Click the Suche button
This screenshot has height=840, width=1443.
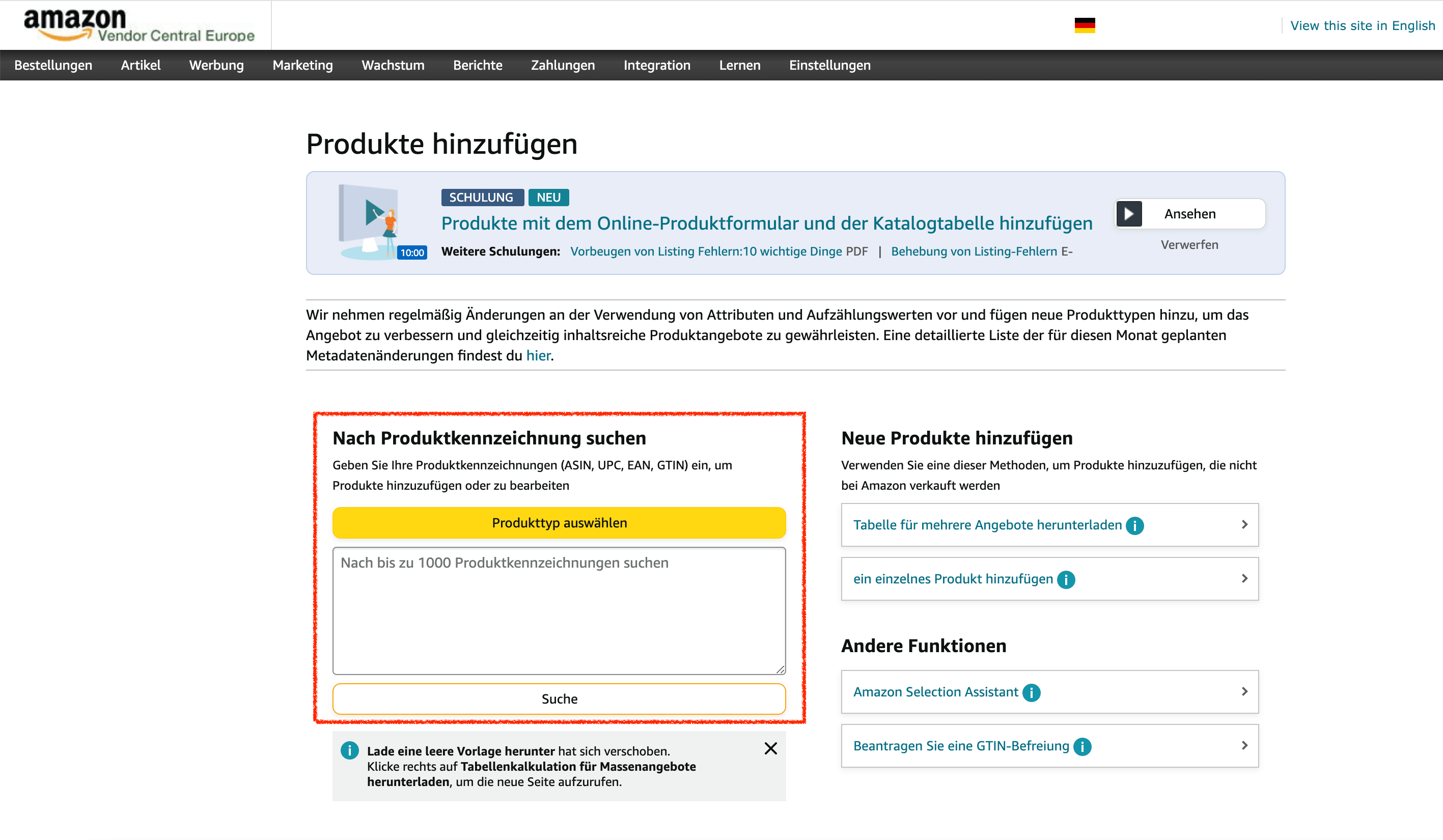tap(559, 699)
